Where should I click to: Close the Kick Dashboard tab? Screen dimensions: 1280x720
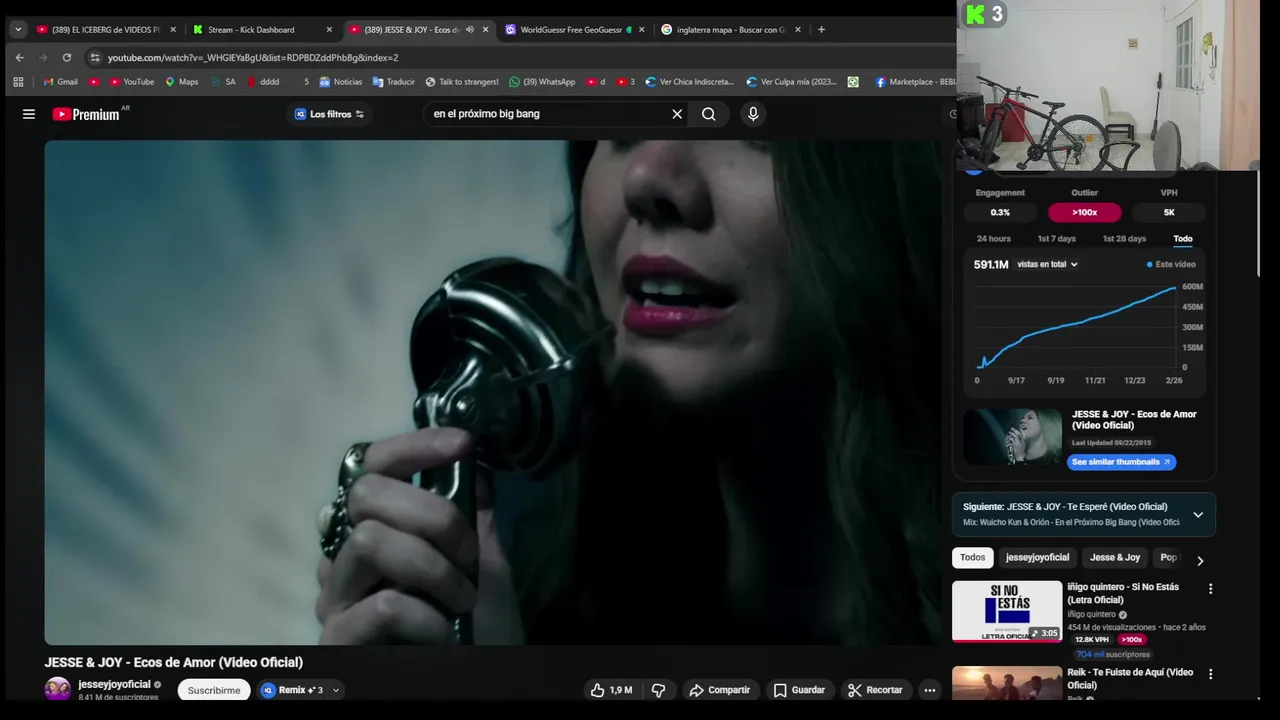tap(329, 30)
